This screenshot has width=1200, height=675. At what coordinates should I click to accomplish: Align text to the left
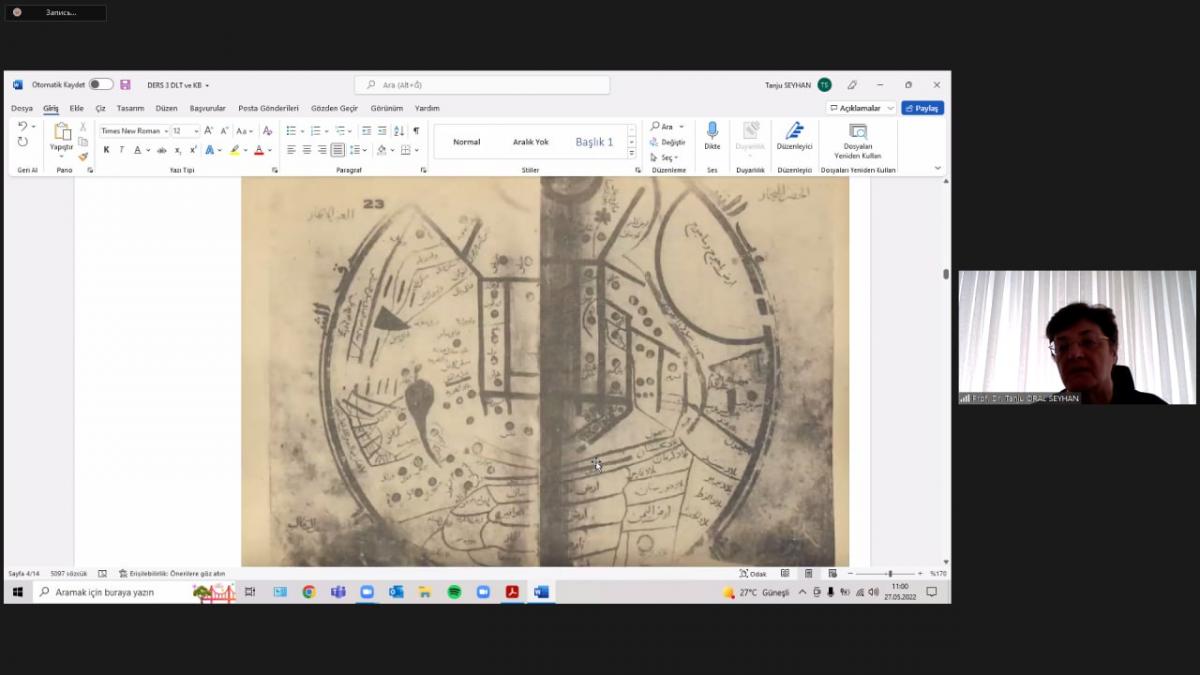291,150
